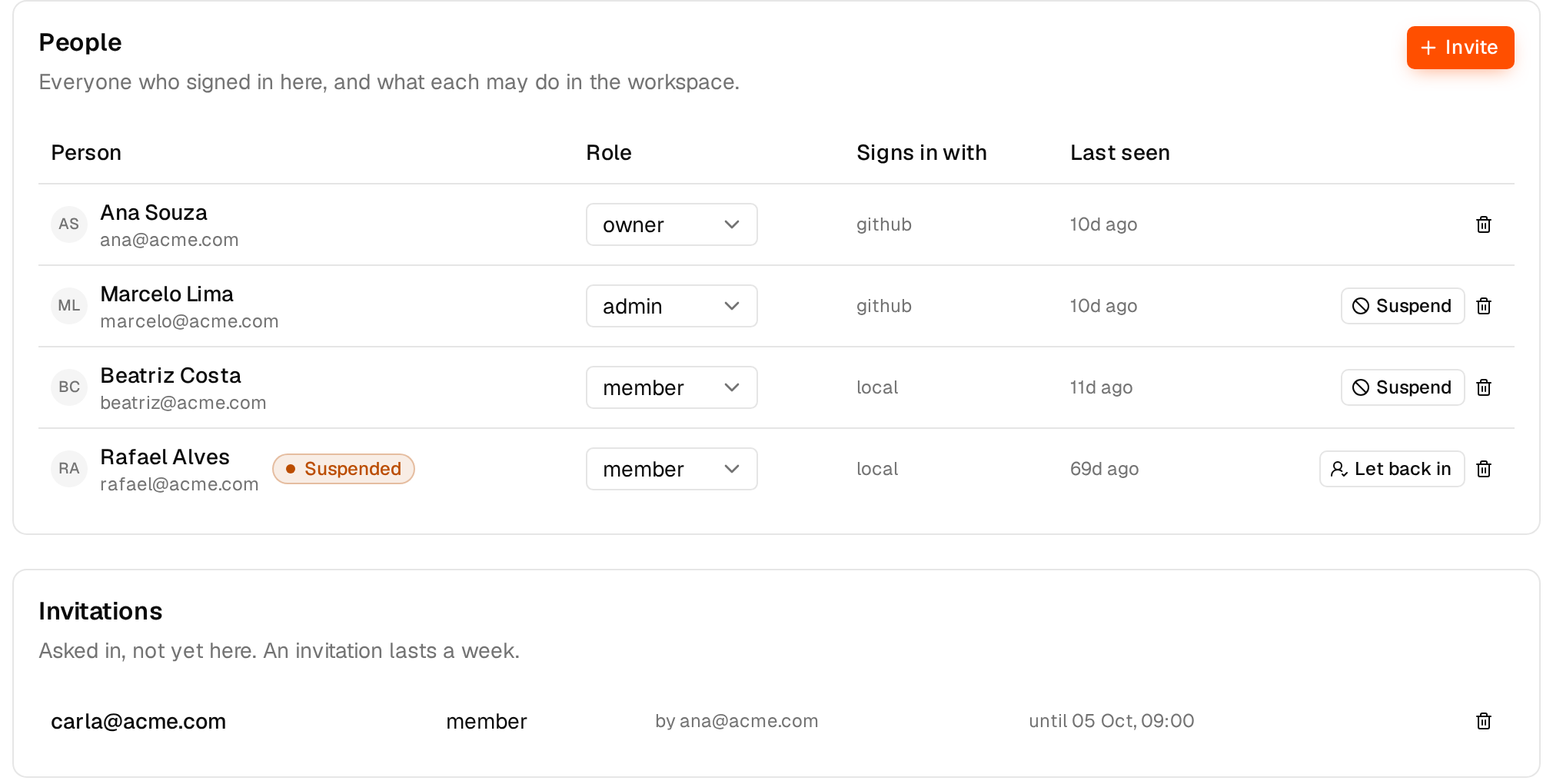Click the ML avatar for Marcelo Lima
This screenshot has width=1553, height=784.
point(69,306)
